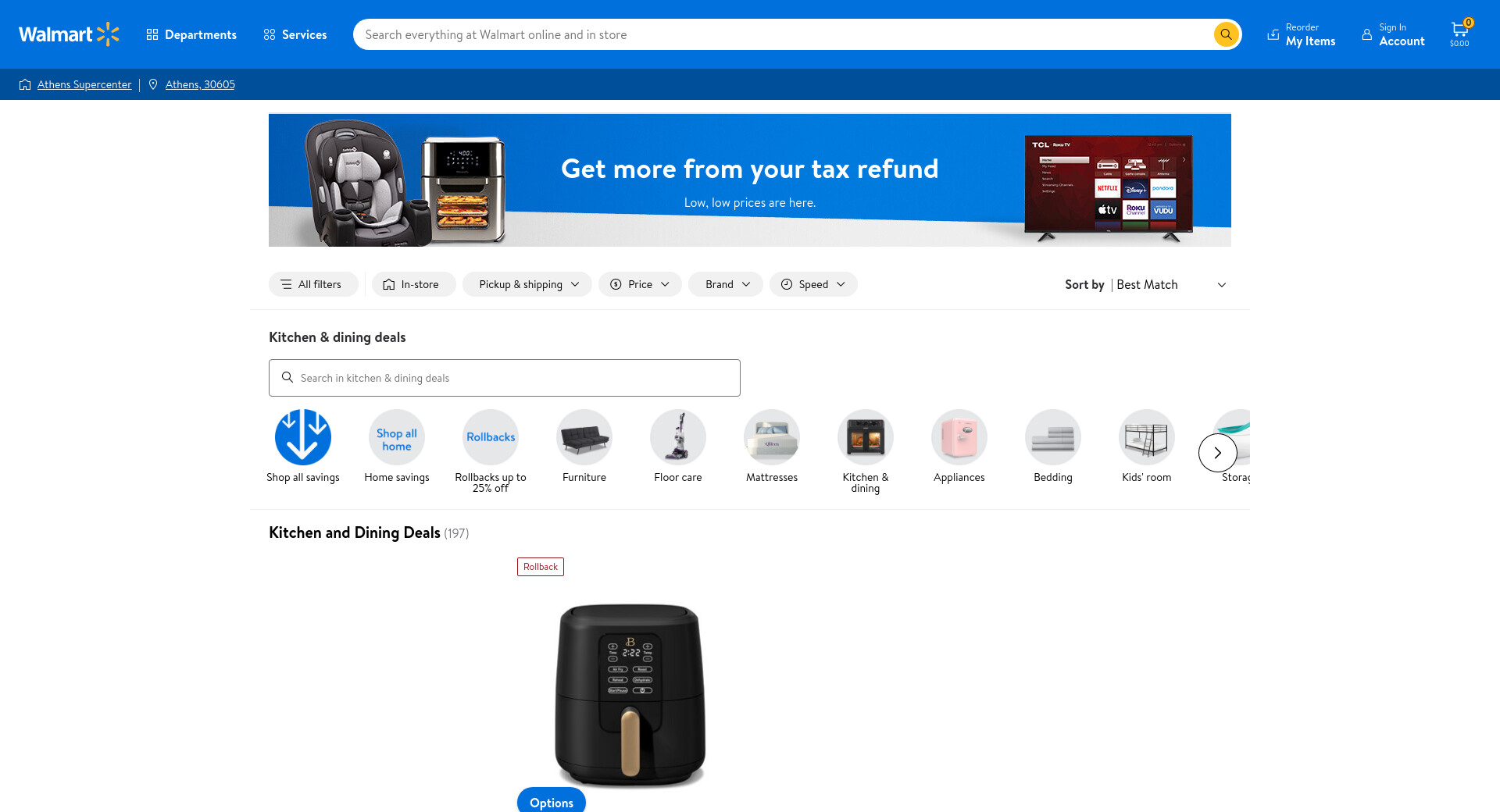Expand the Pickup & shipping dropdown

point(527,284)
